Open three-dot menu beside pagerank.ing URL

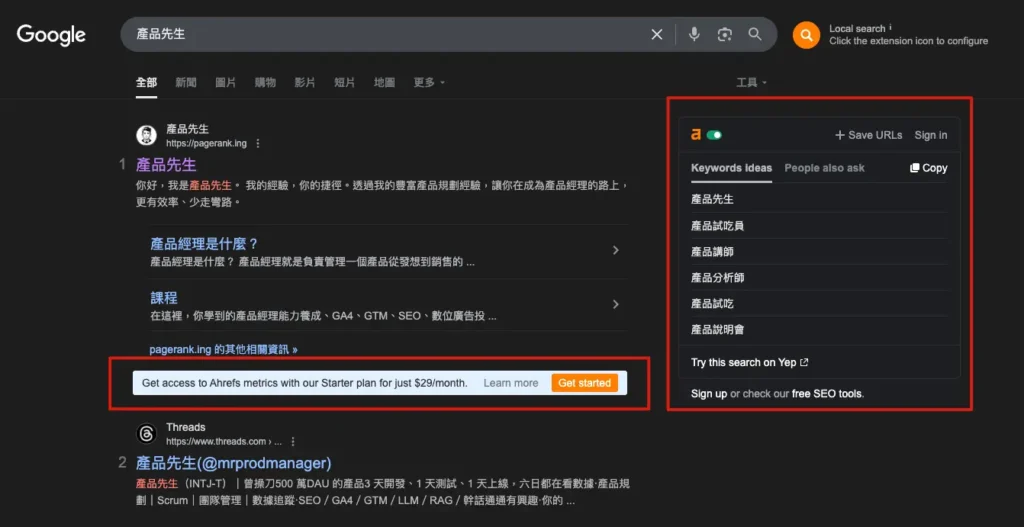point(258,143)
